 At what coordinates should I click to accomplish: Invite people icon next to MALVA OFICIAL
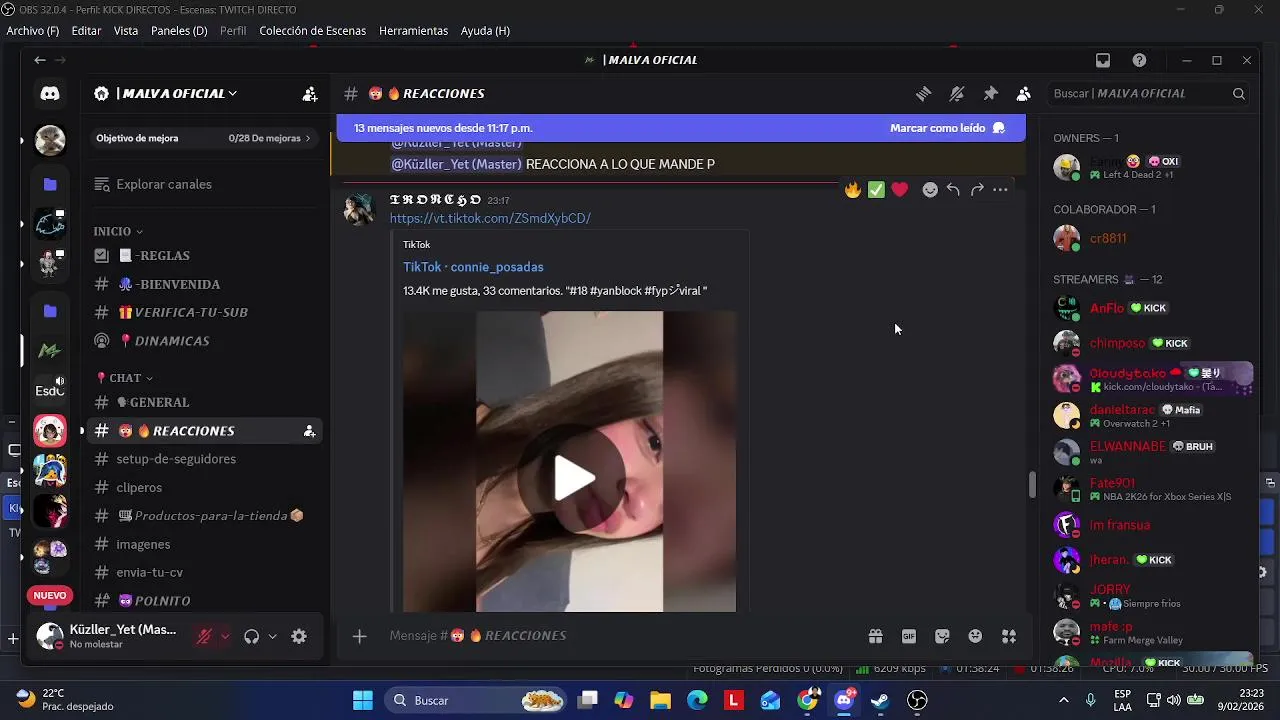click(310, 94)
